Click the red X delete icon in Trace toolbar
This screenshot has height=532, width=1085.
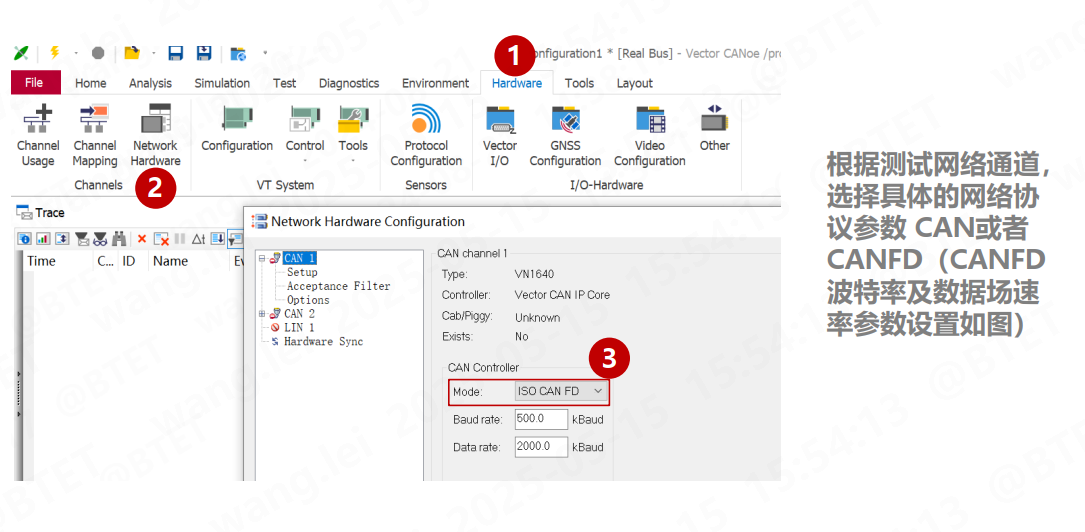[x=142, y=239]
